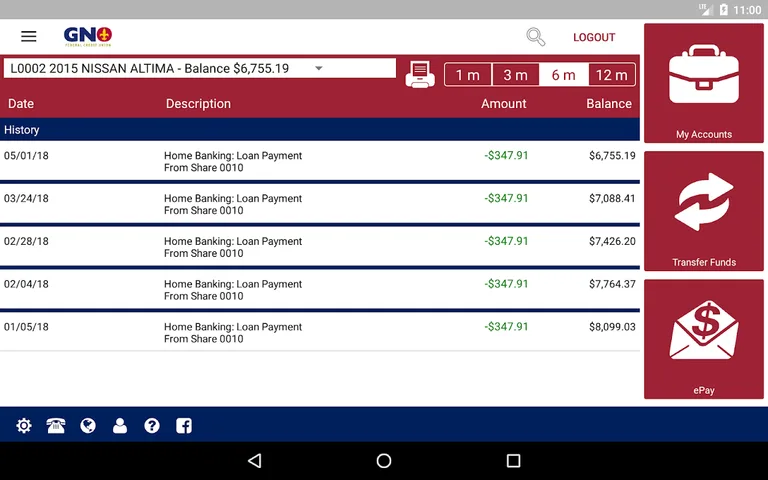The image size is (768, 480).
Task: Open the help question mark icon
Action: (152, 426)
